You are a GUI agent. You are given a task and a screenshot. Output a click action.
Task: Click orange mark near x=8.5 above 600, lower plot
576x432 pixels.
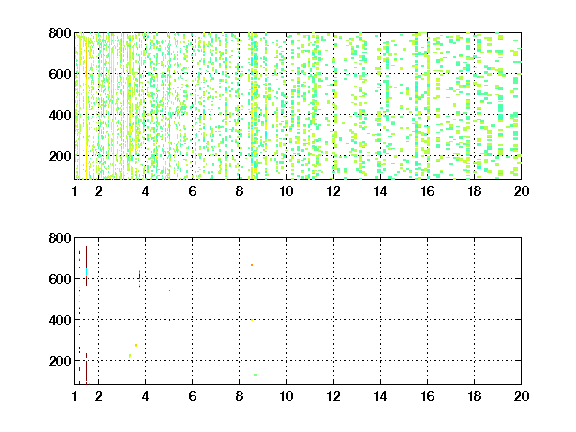(x=252, y=265)
